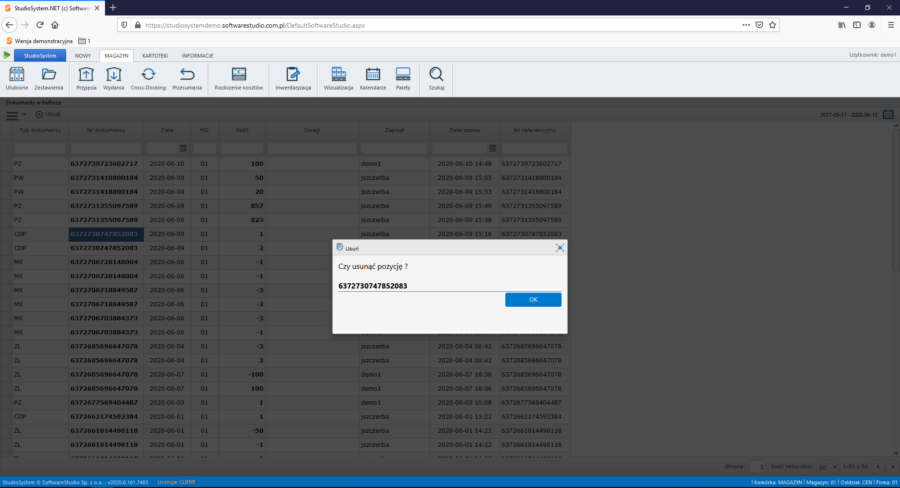Image resolution: width=900 pixels, height=488 pixels.
Task: Sort by Ilość column header
Action: (x=242, y=130)
